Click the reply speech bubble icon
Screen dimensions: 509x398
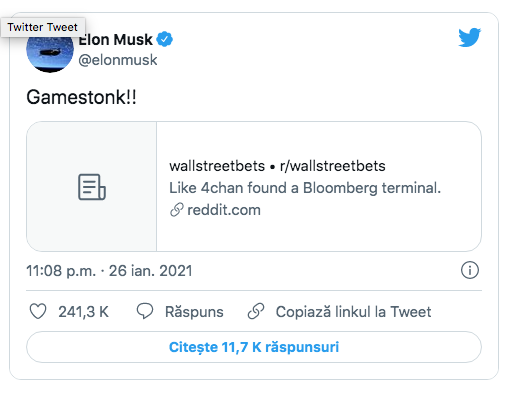(x=145, y=311)
